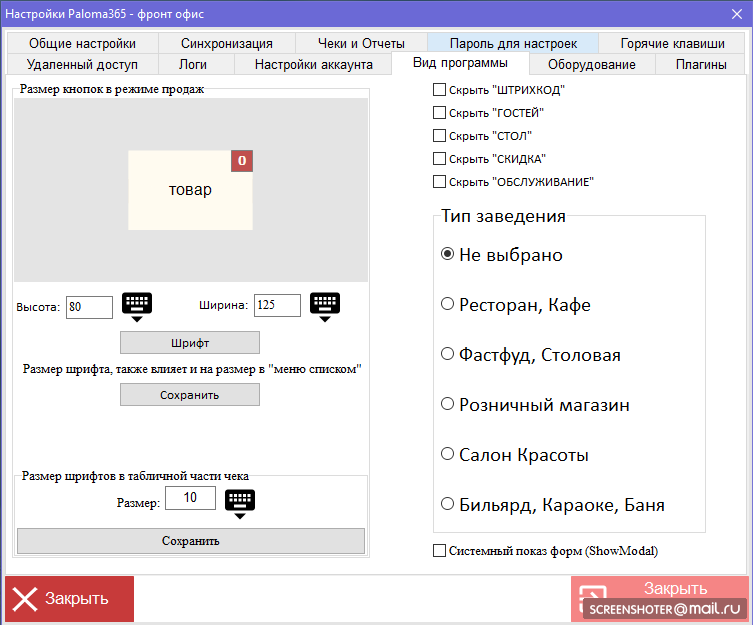Select Ресторан, Кафе establishment type
The width and height of the screenshot is (753, 625).
coord(448,305)
